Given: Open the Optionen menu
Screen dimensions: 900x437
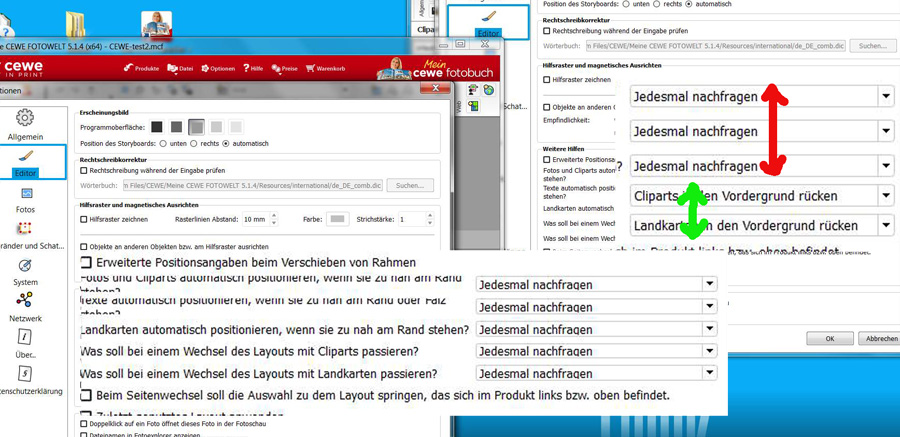Looking at the screenshot, I should pos(218,69).
